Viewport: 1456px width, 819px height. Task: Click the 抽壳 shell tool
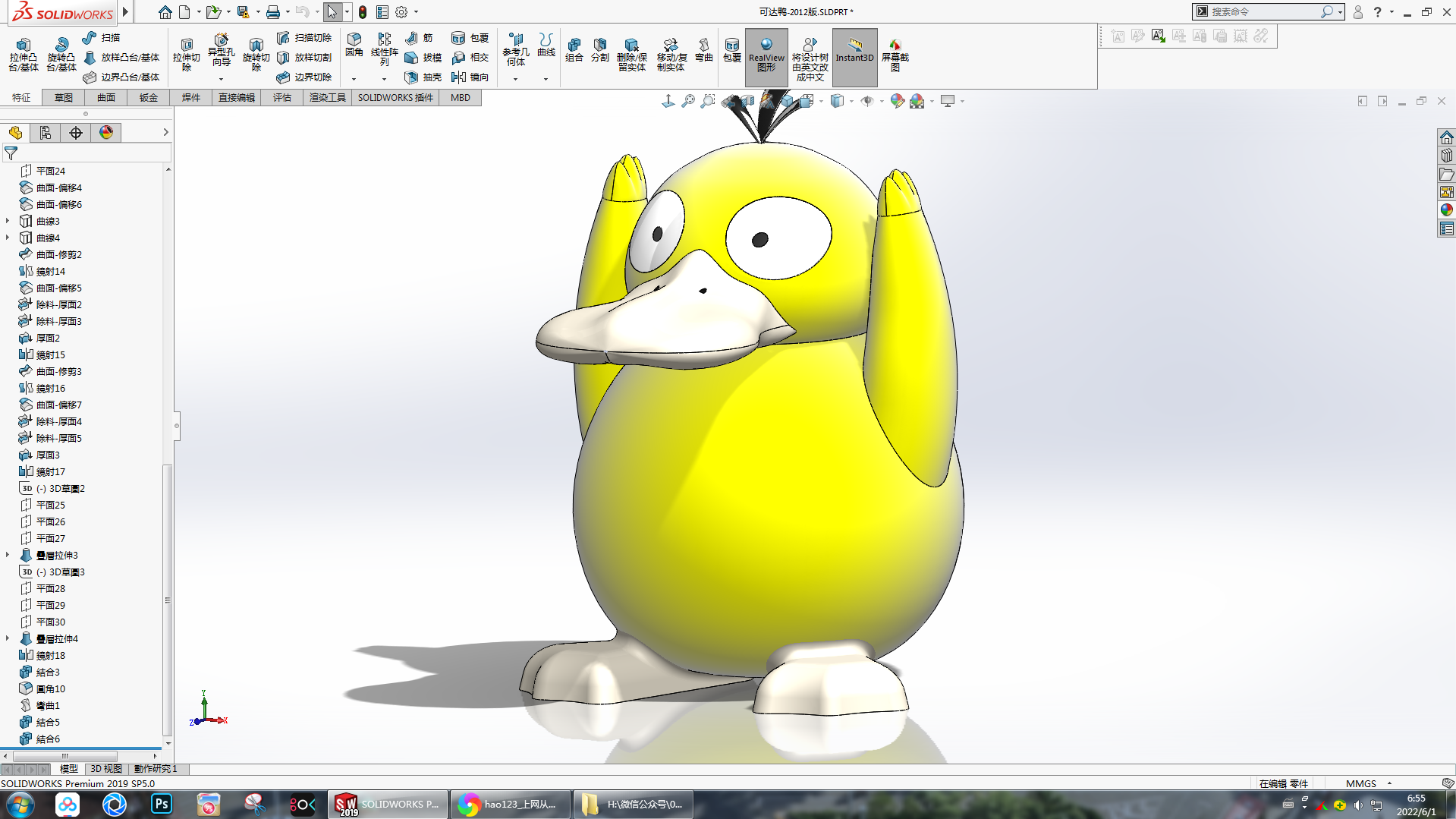(x=423, y=77)
